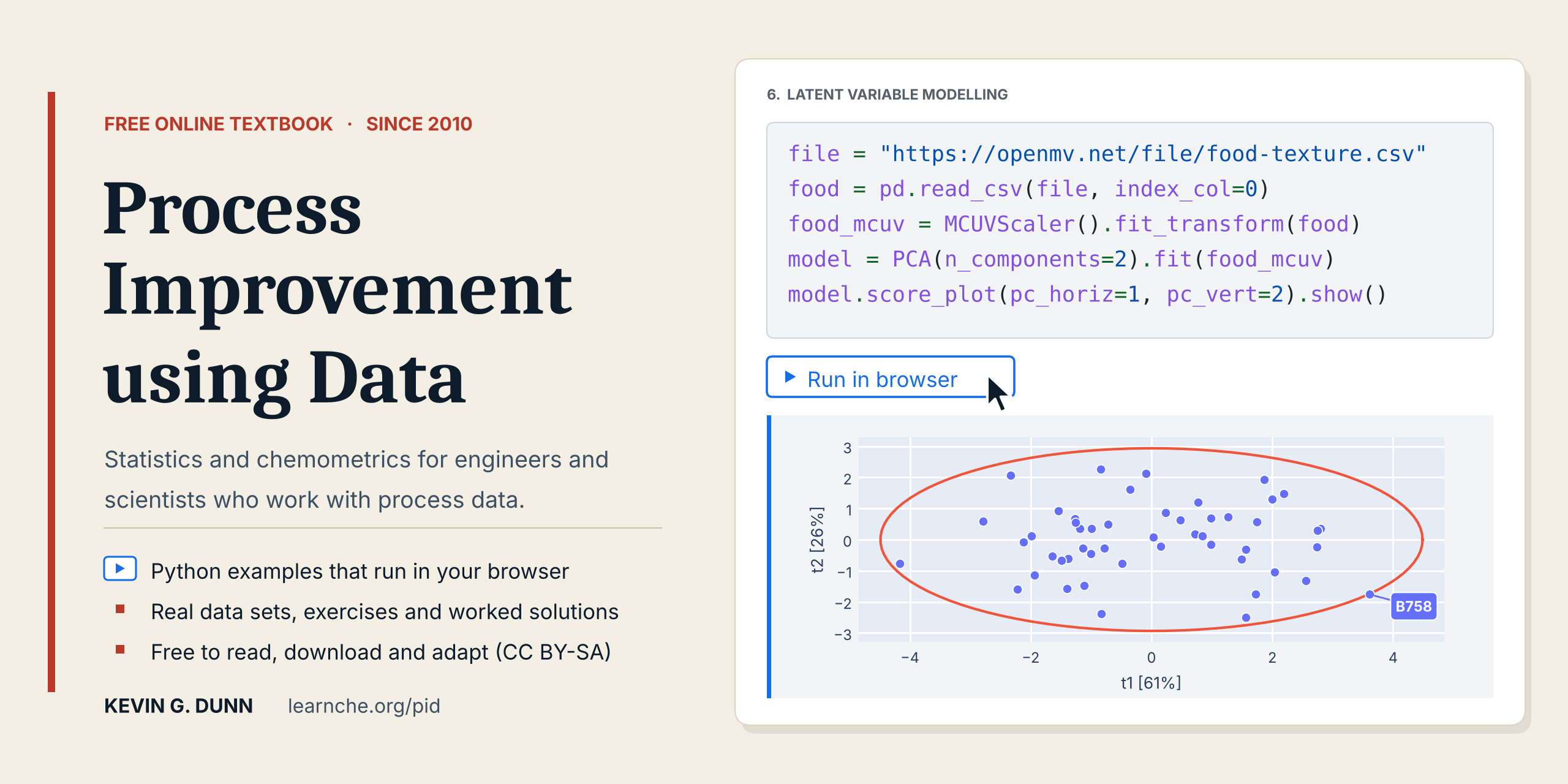Click the SINCE 2010 text
The image size is (1568, 784).
point(419,124)
